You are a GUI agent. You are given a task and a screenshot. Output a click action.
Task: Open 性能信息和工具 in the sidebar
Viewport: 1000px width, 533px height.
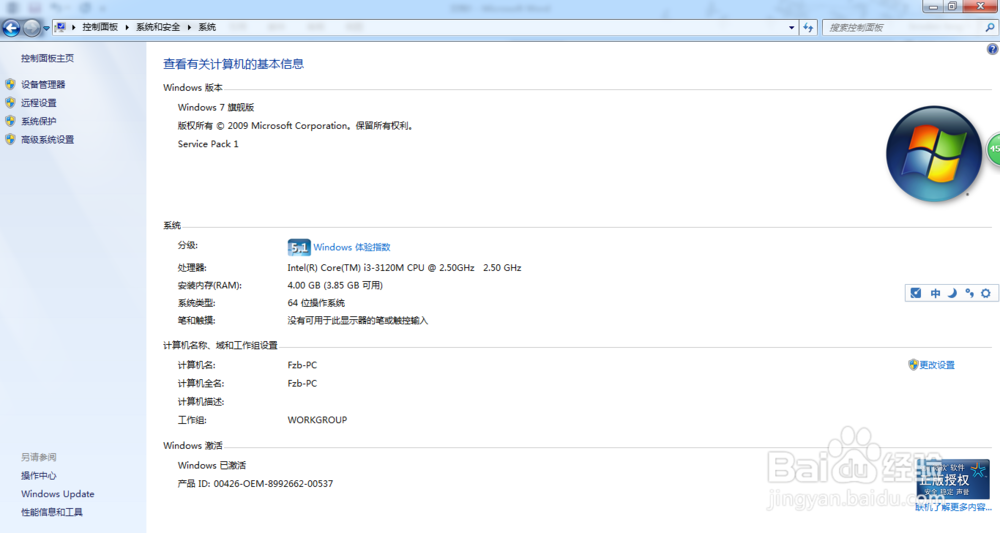pos(52,512)
